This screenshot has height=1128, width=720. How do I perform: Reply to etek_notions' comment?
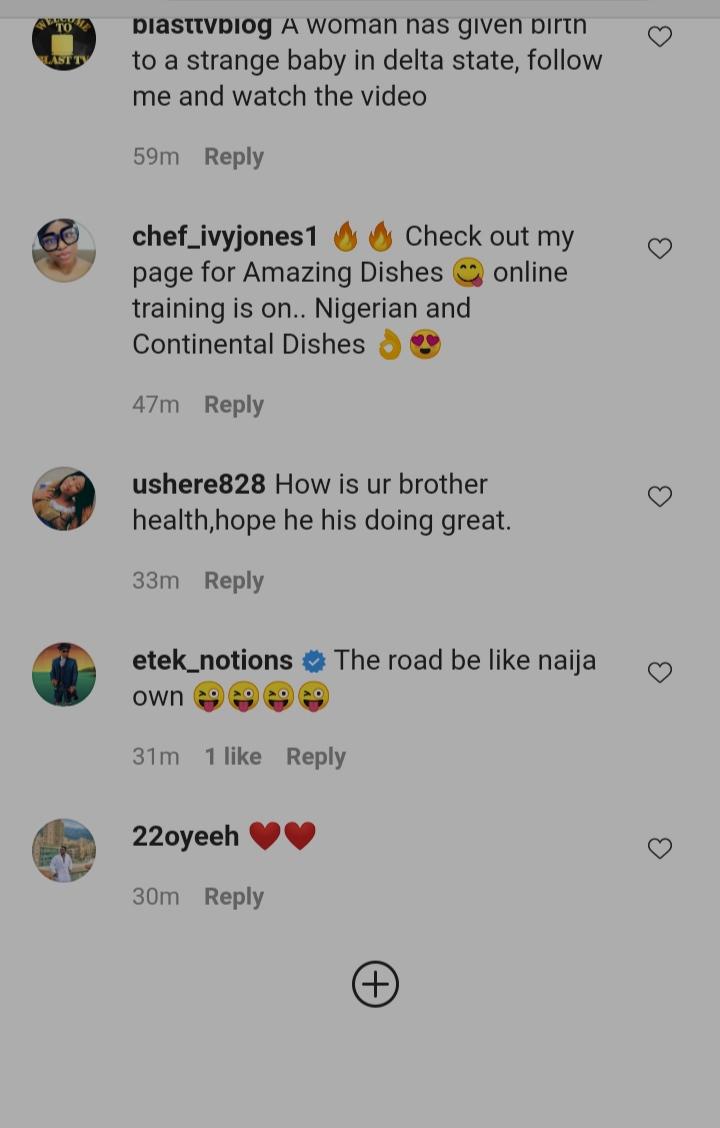[316, 757]
